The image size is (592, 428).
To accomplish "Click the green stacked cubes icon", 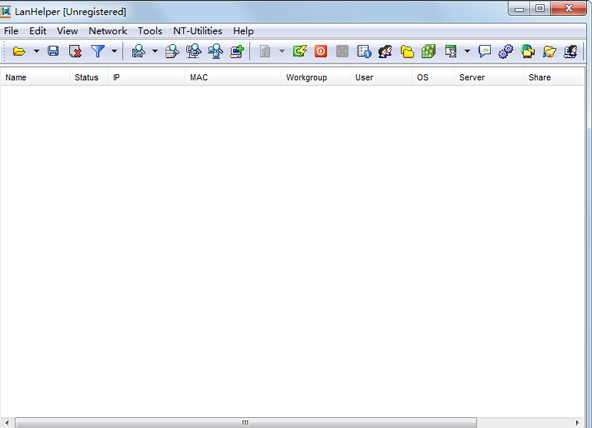I will (429, 51).
